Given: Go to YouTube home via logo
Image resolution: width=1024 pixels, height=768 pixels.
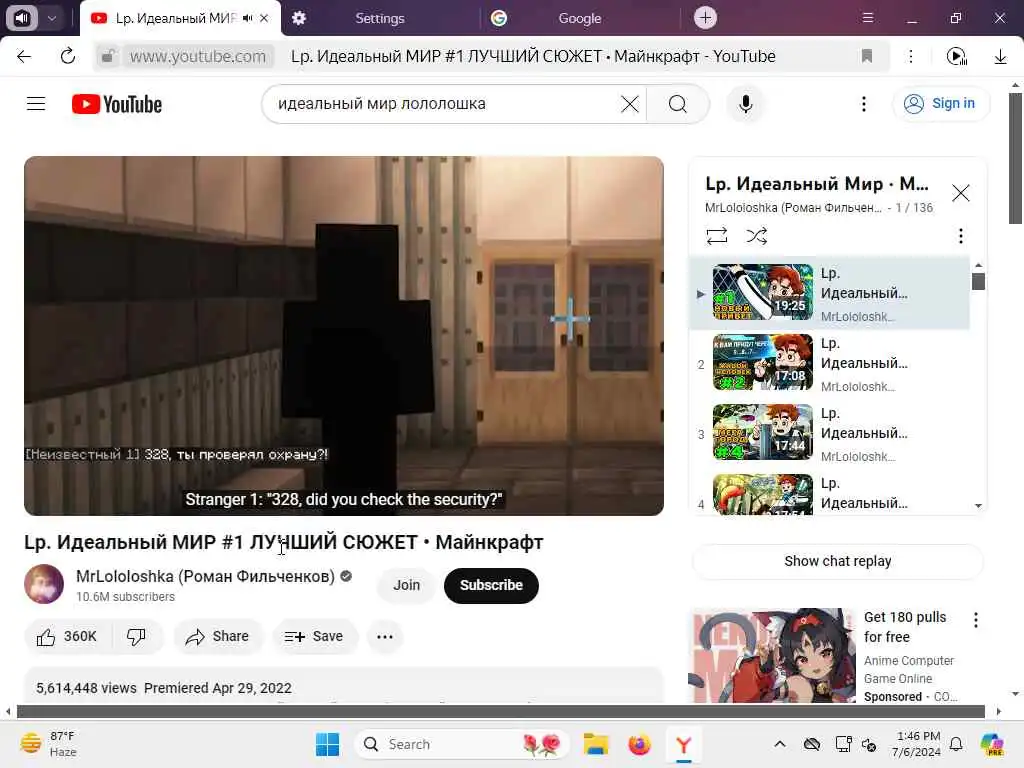Looking at the screenshot, I should tap(117, 104).
